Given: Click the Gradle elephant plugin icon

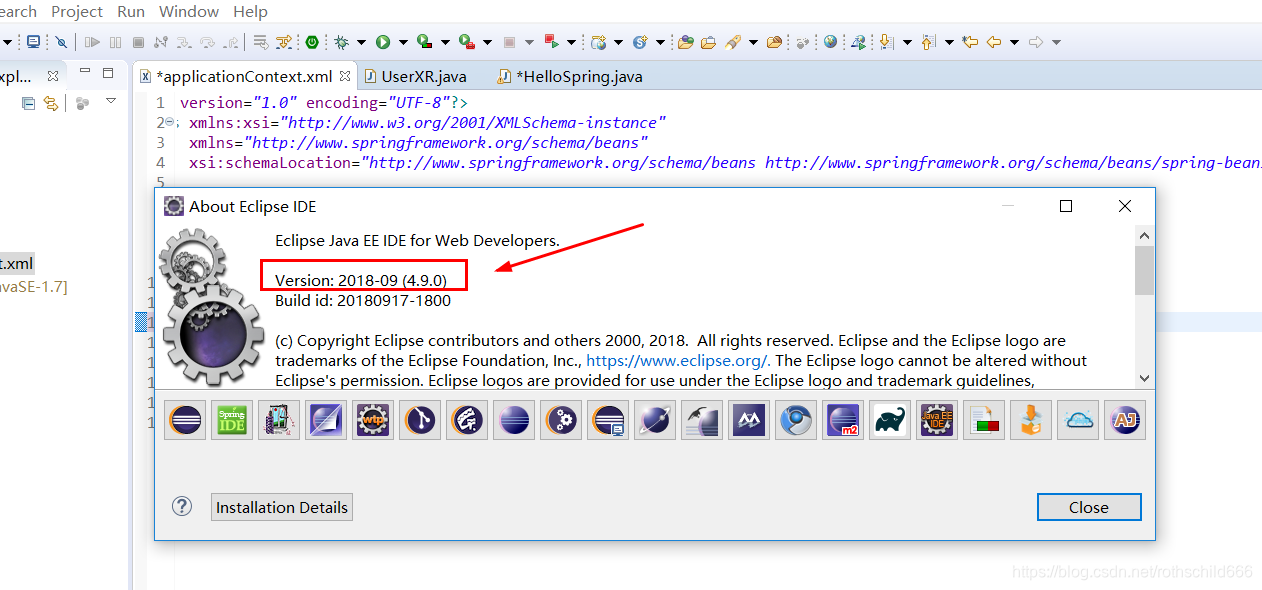Looking at the screenshot, I should pyautogui.click(x=891, y=420).
